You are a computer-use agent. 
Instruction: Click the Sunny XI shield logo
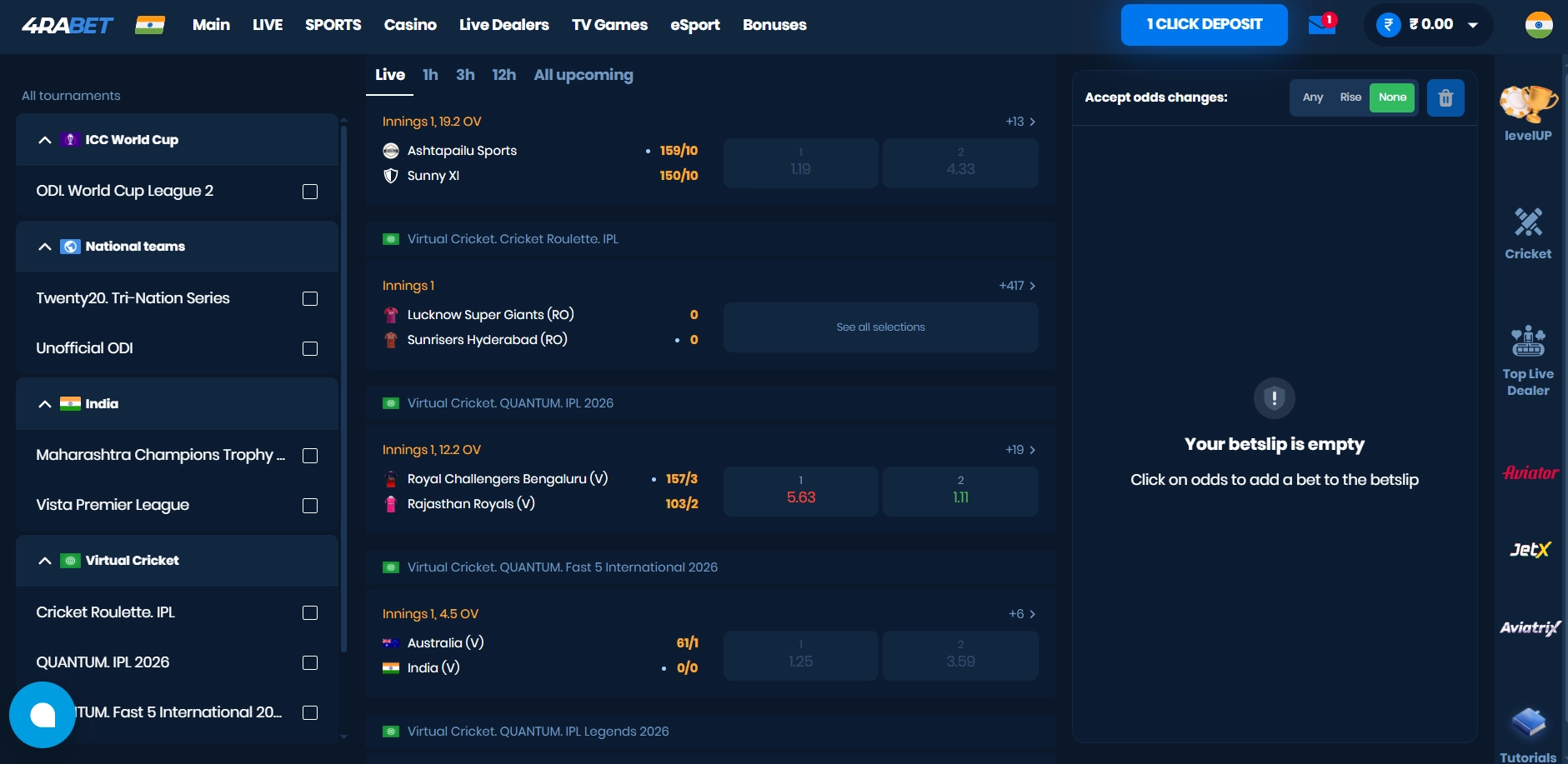point(391,176)
